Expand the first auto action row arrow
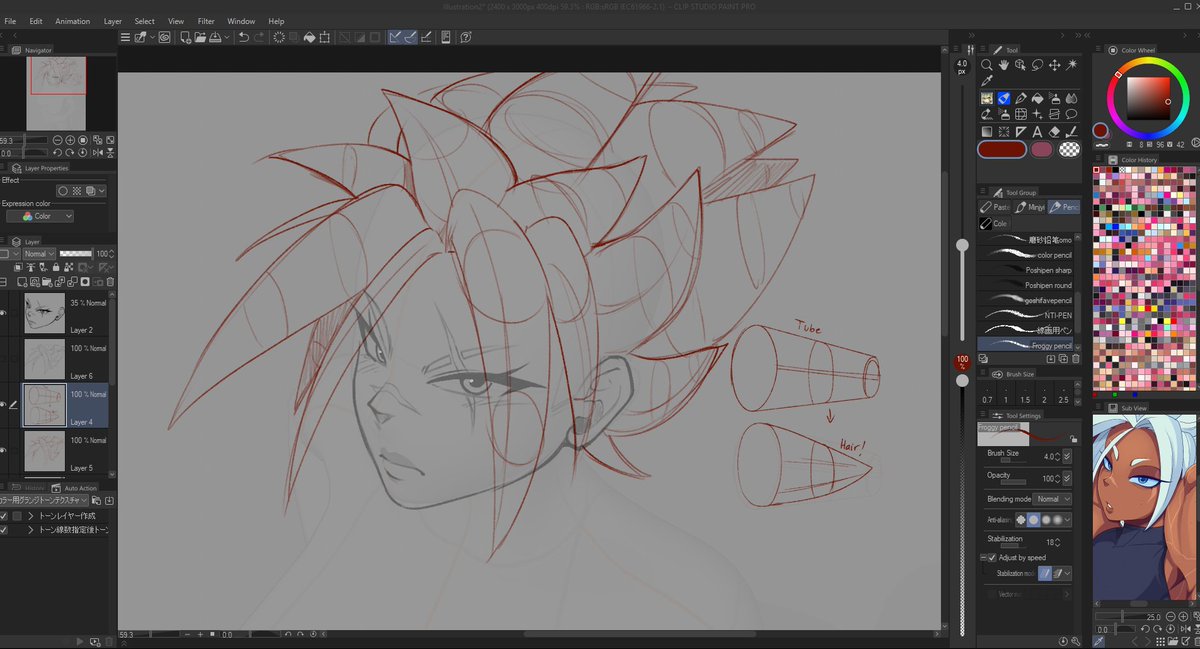The width and height of the screenshot is (1200, 649). [x=30, y=516]
